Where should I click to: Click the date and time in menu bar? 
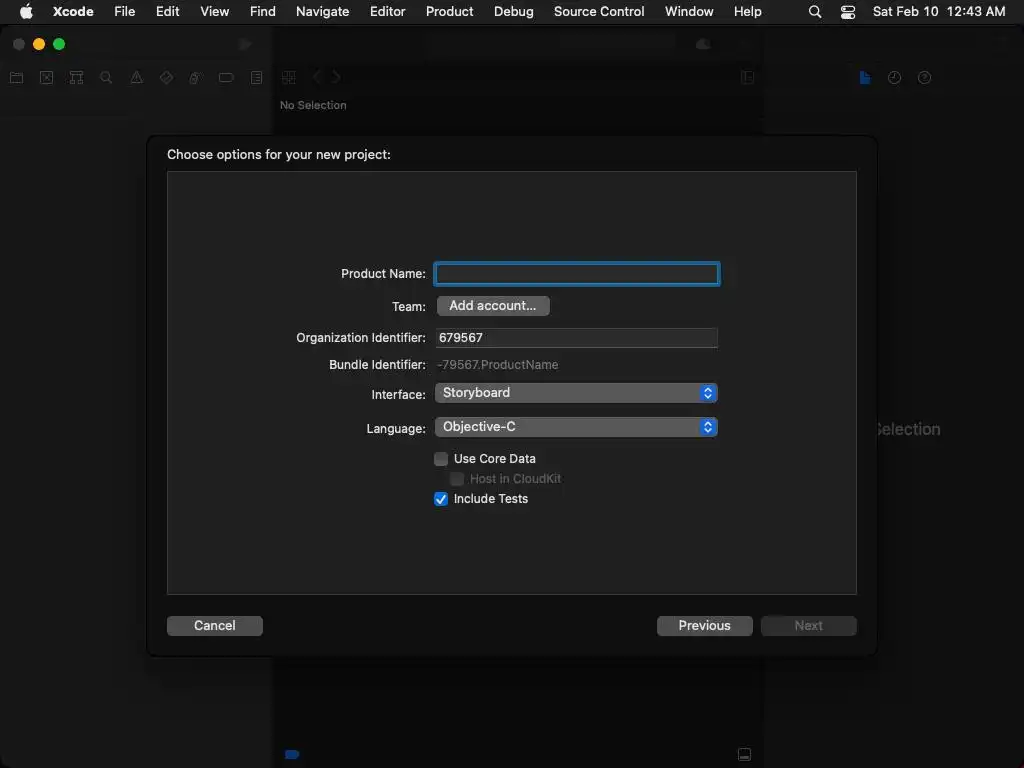point(938,12)
